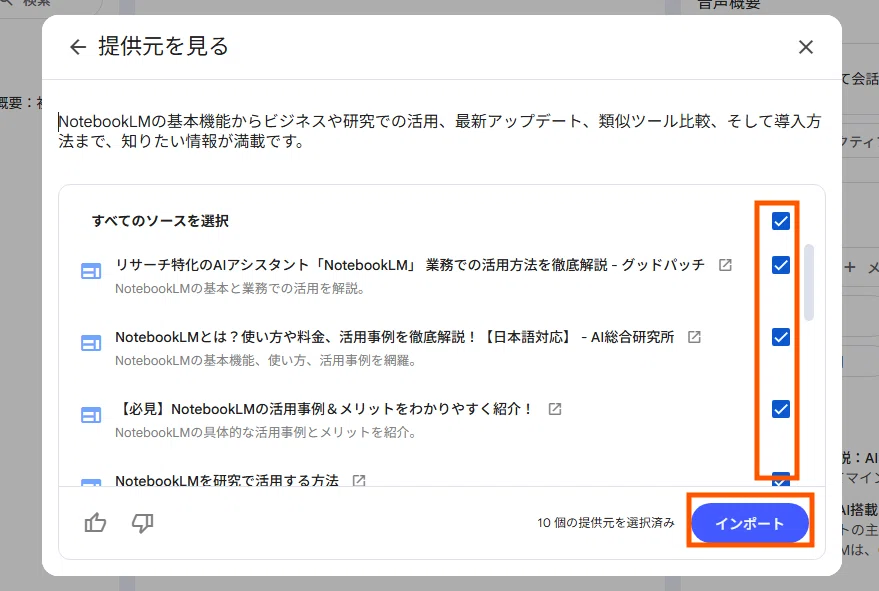Toggle the すべてのソースを選択 checkbox
Image resolution: width=879 pixels, height=591 pixels.
pyautogui.click(x=780, y=221)
